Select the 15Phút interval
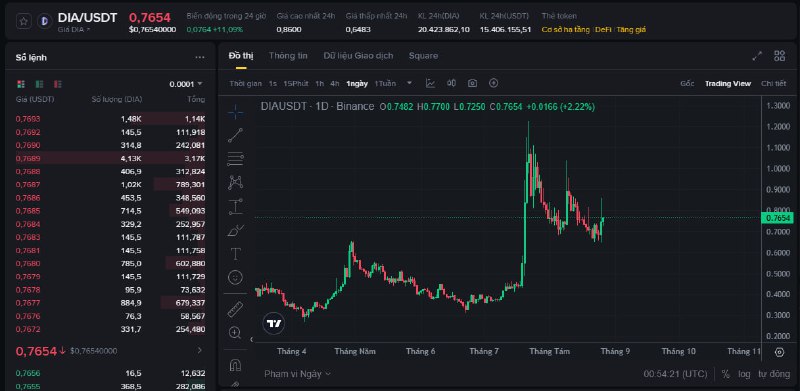This screenshot has width=800, height=391. pyautogui.click(x=296, y=83)
